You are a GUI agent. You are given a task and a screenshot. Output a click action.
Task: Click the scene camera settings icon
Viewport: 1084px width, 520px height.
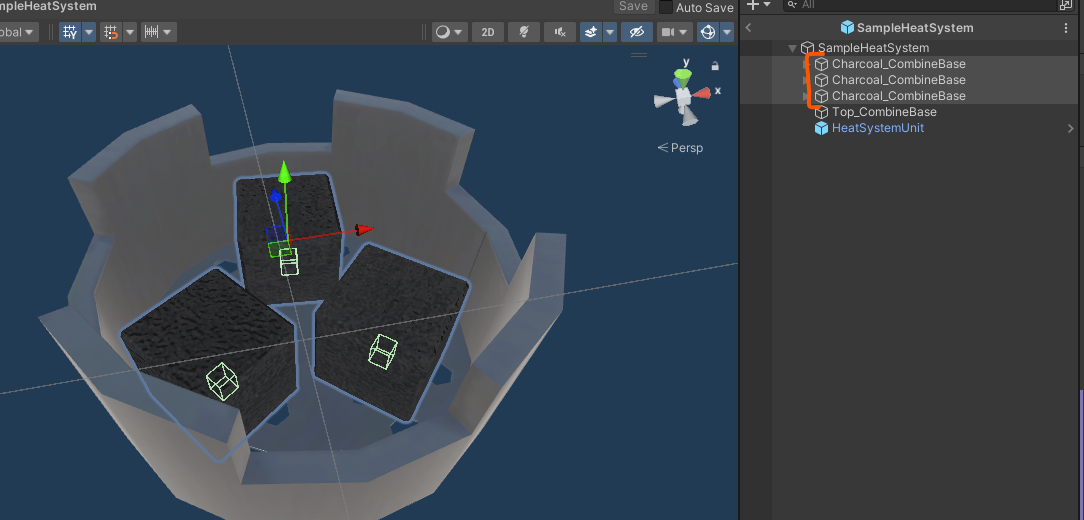pos(668,32)
